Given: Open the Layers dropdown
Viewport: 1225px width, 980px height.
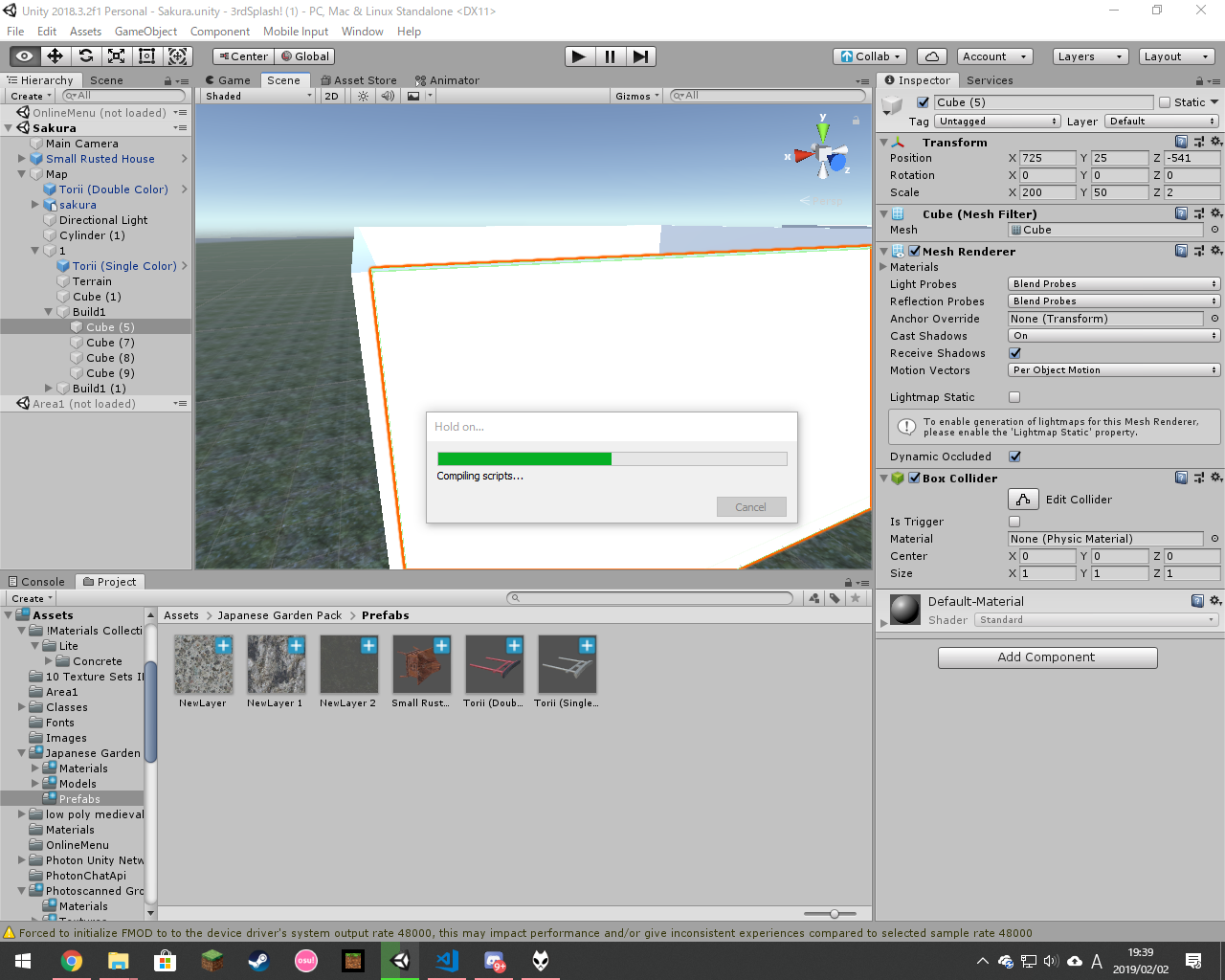Looking at the screenshot, I should tap(1090, 56).
